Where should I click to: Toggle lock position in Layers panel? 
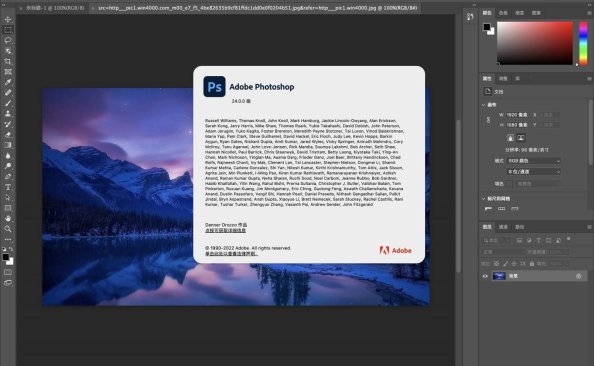point(514,264)
